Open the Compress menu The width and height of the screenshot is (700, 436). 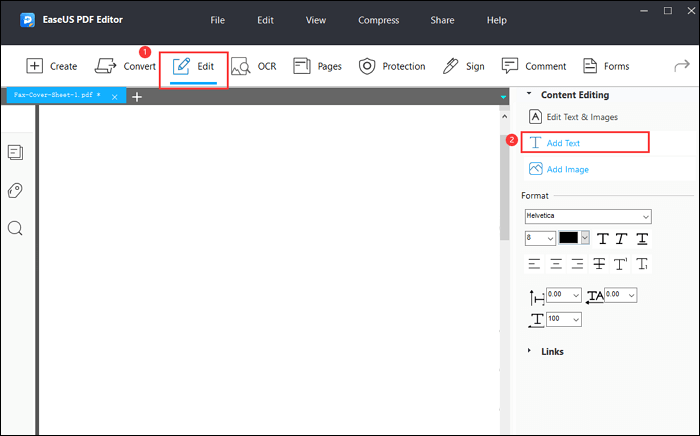click(x=378, y=20)
